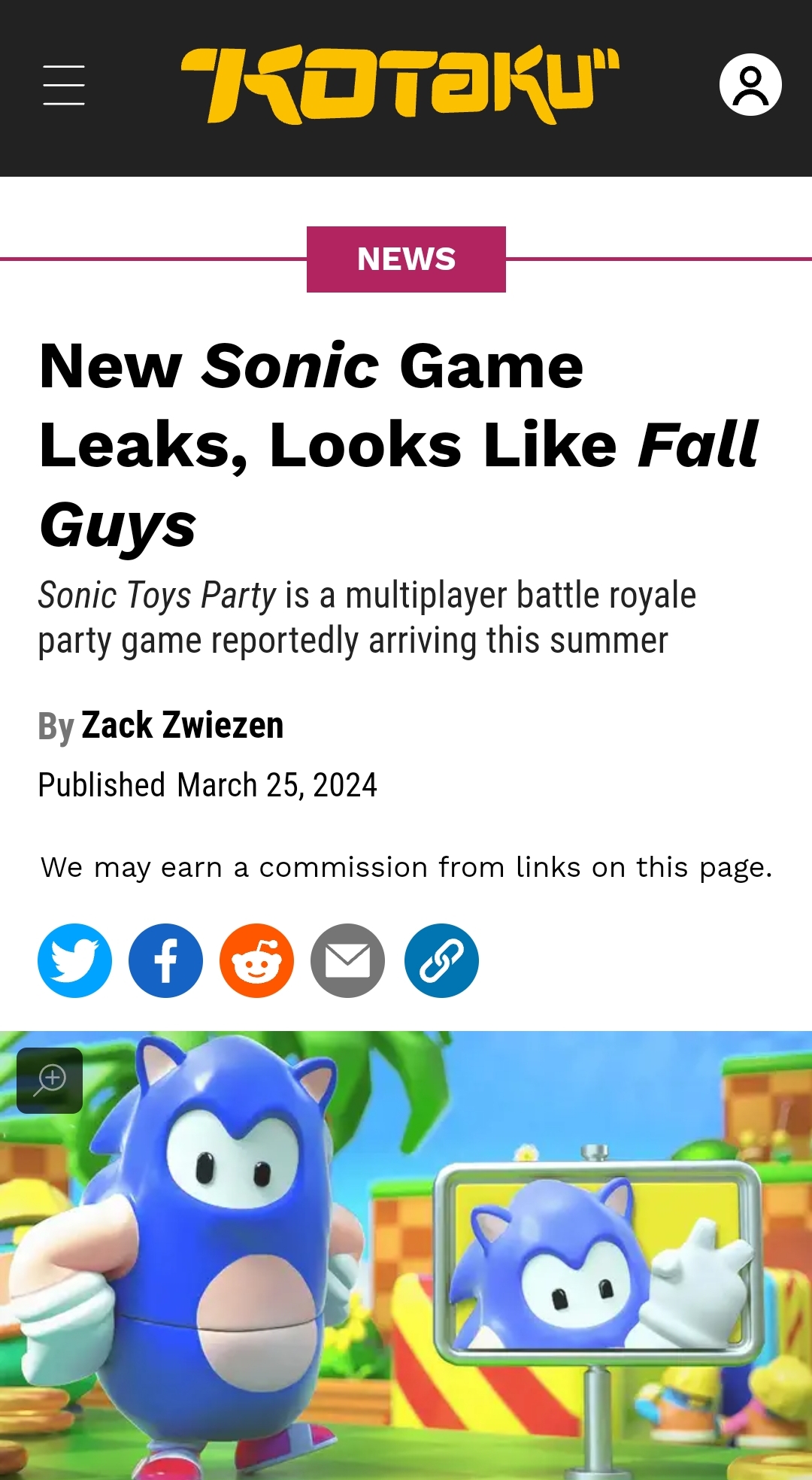Viewport: 812px width, 1480px height.
Task: Open the hamburger navigation menu
Action: [64, 85]
